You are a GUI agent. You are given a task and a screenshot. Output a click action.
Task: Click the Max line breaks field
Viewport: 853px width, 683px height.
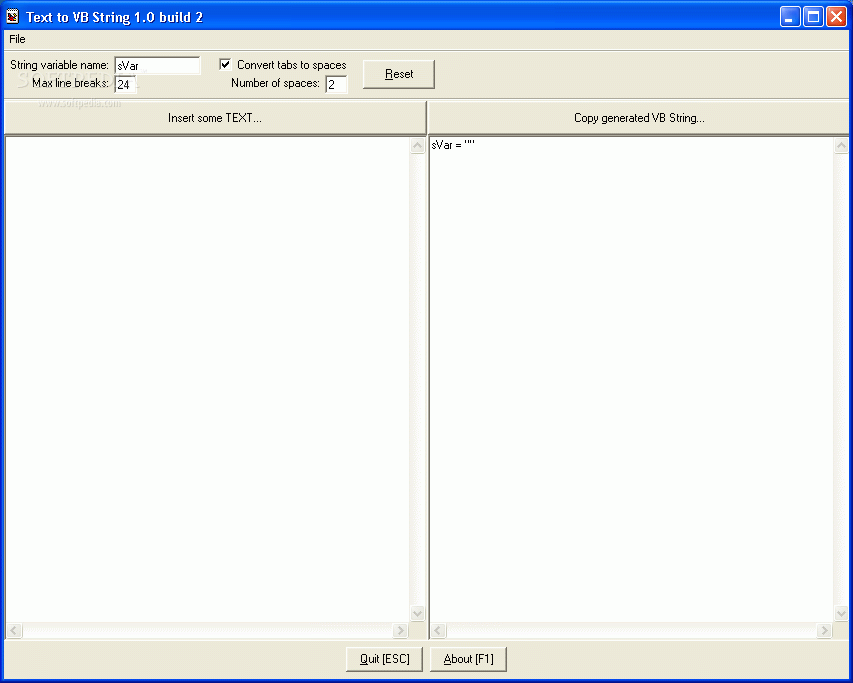[125, 84]
